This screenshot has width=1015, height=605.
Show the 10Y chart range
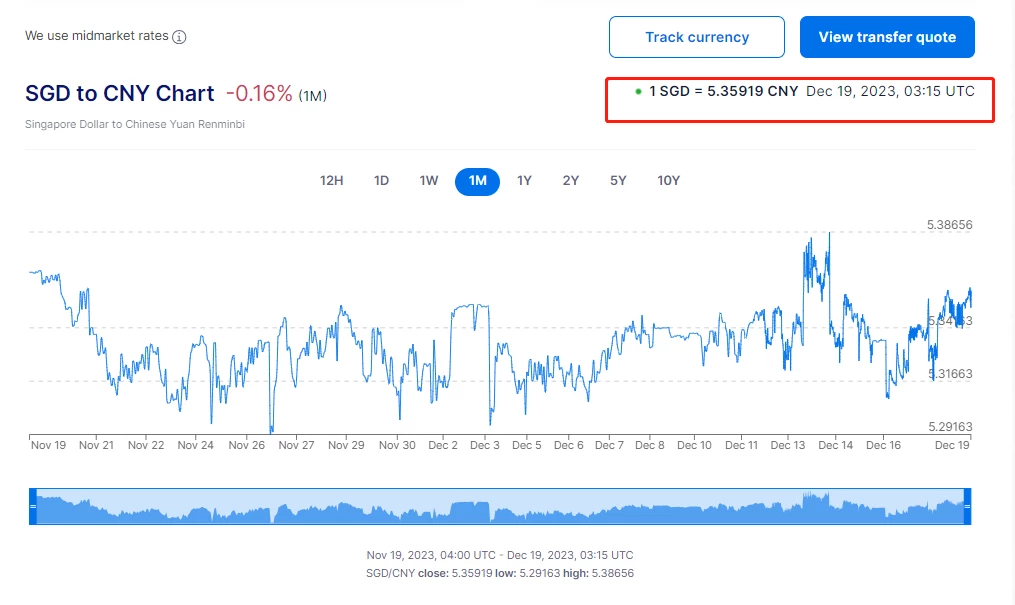pyautogui.click(x=668, y=181)
